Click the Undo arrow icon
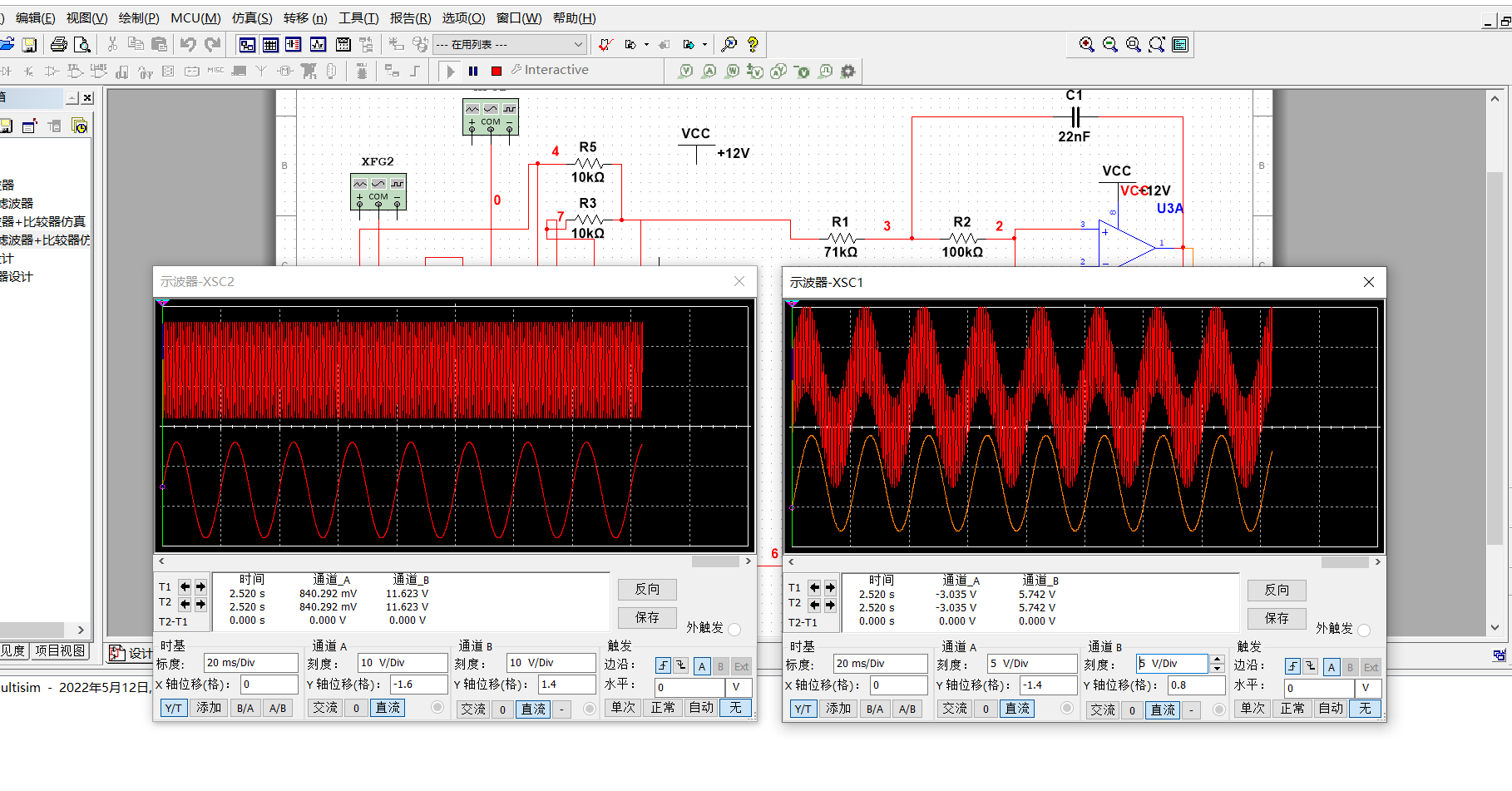This screenshot has width=1512, height=791. tap(188, 44)
